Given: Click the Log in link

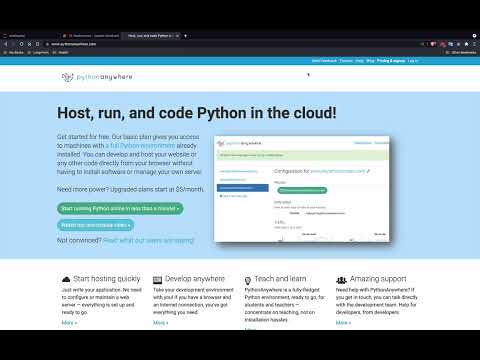Looking at the screenshot, I should tap(413, 61).
